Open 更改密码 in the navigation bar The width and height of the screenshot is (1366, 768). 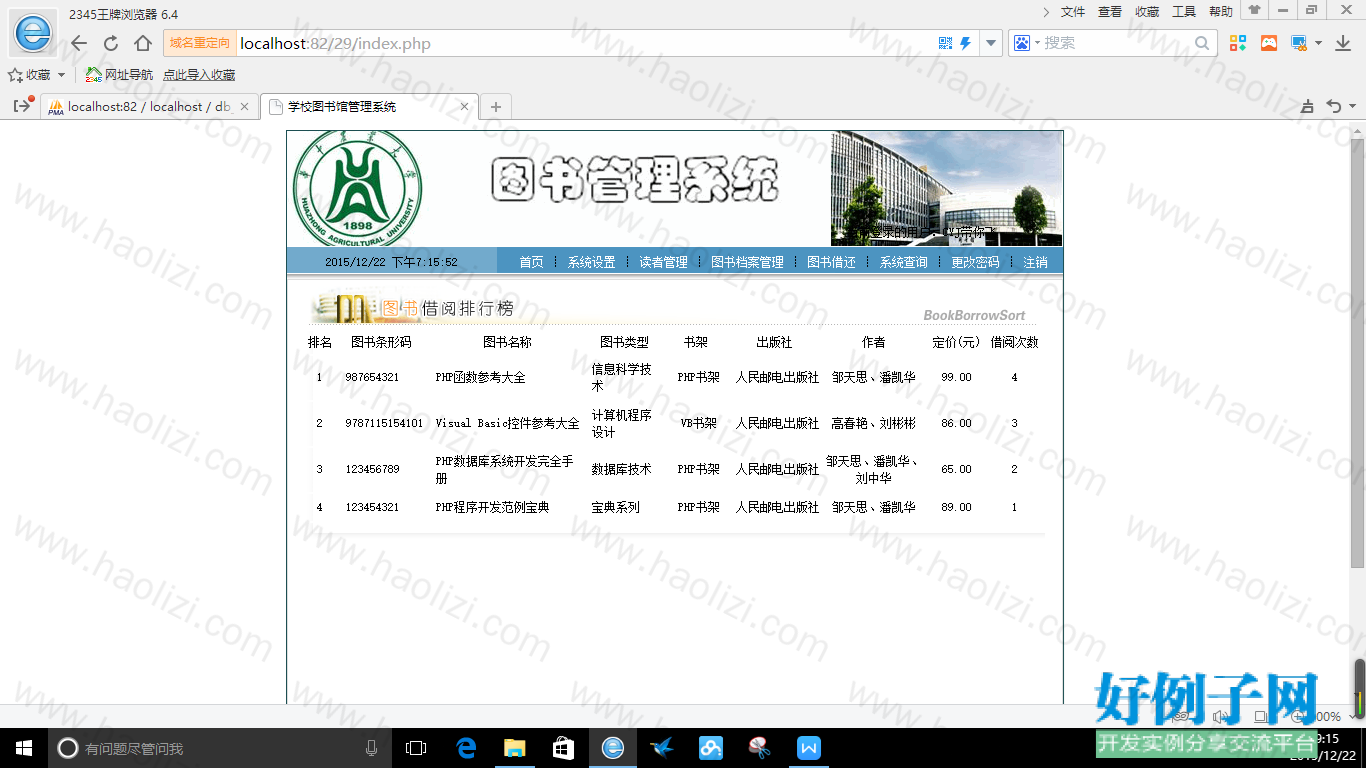click(975, 262)
